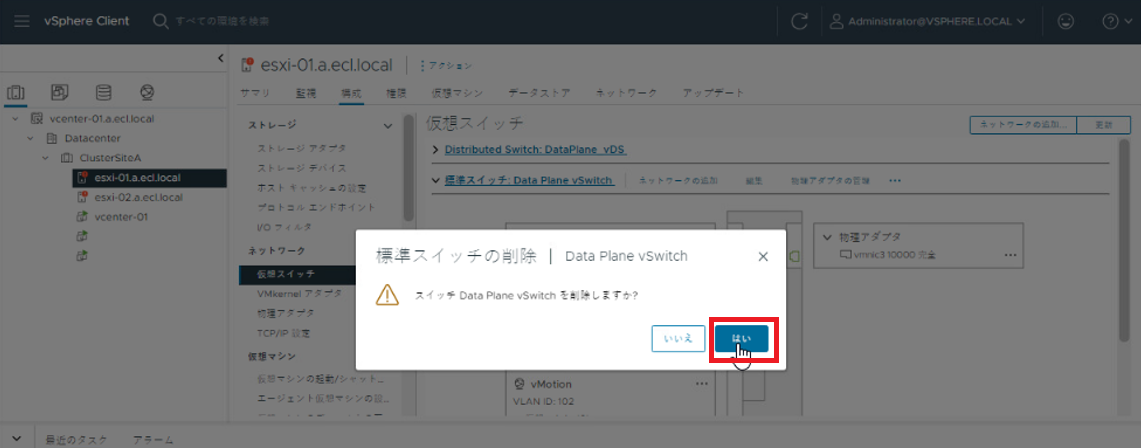Open ellipsis menu for Data Plane vSwitch
1141x448 pixels.
tap(895, 180)
